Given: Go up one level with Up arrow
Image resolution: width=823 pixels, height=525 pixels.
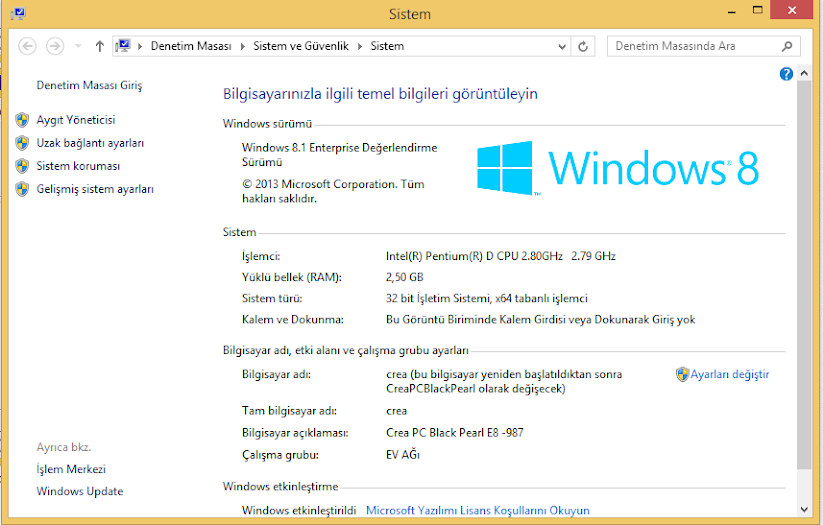Looking at the screenshot, I should point(100,46).
